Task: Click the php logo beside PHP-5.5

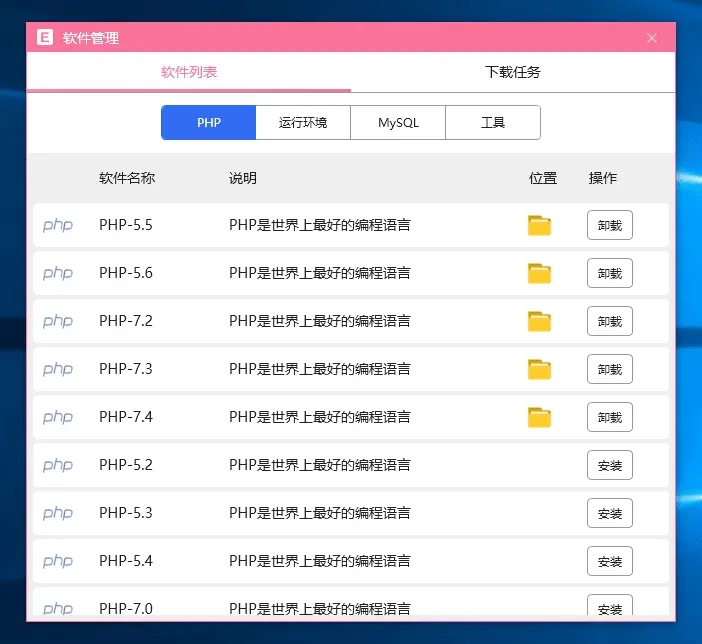Action: pyautogui.click(x=58, y=225)
